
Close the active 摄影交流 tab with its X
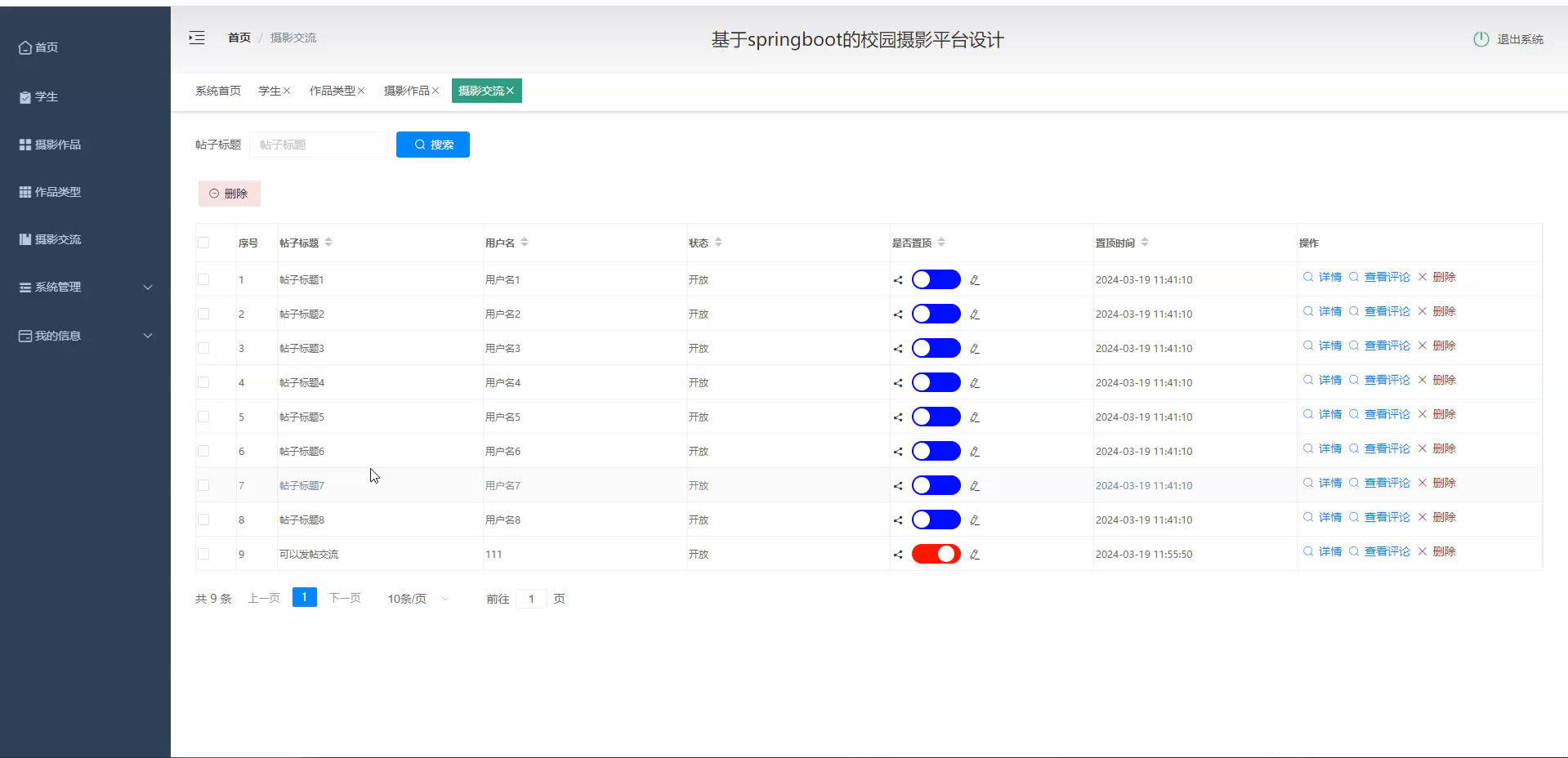510,91
